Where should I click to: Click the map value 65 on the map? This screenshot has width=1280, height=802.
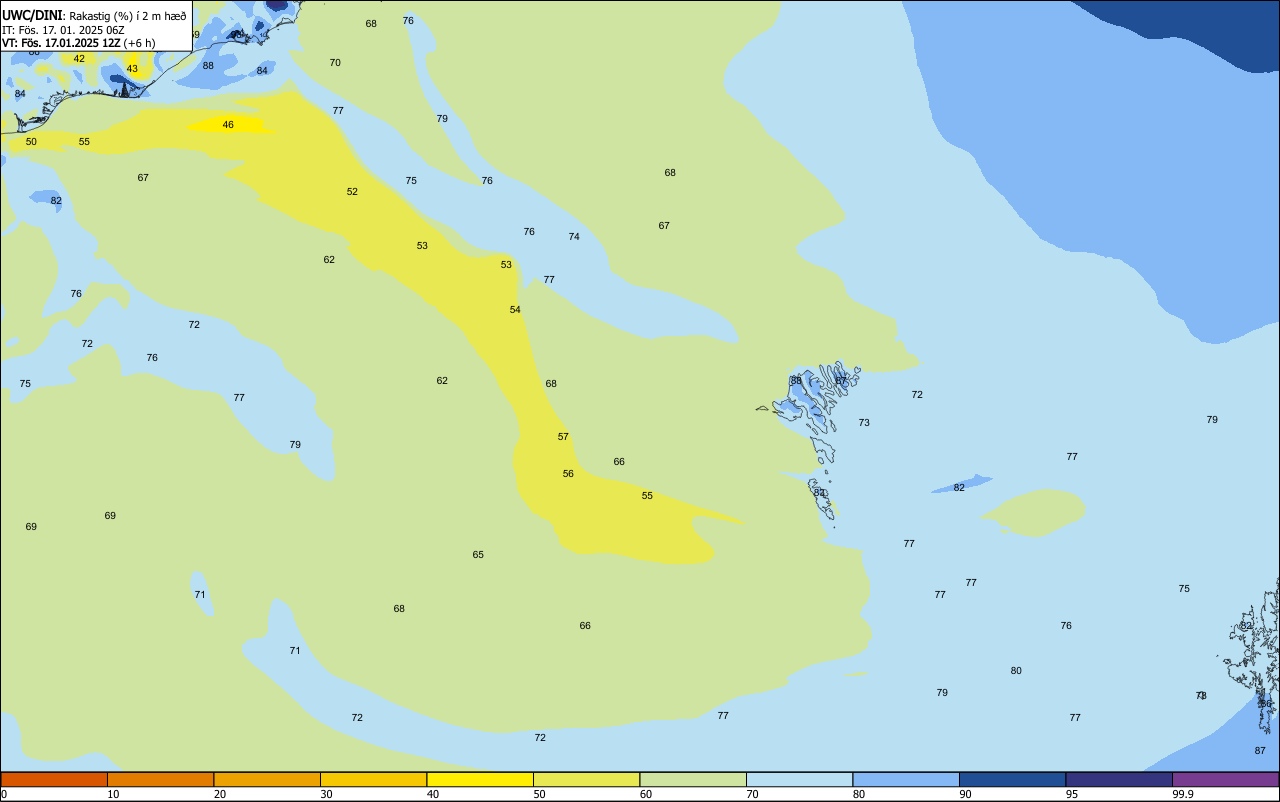[x=478, y=555]
